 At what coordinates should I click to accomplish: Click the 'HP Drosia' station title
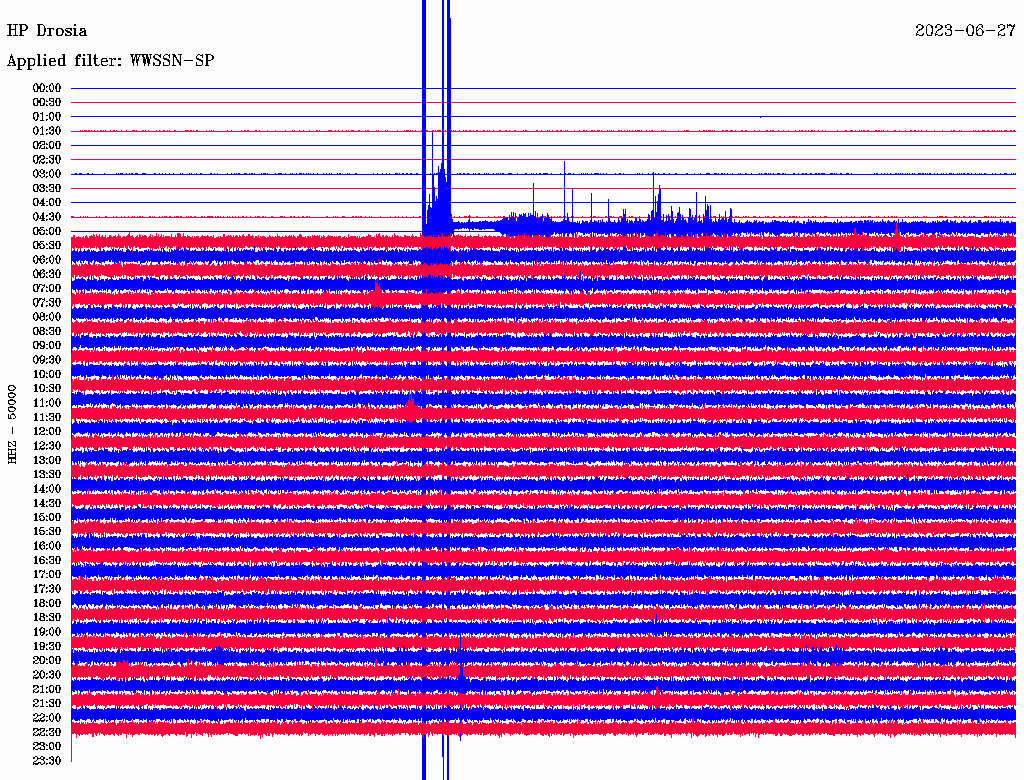click(x=46, y=31)
